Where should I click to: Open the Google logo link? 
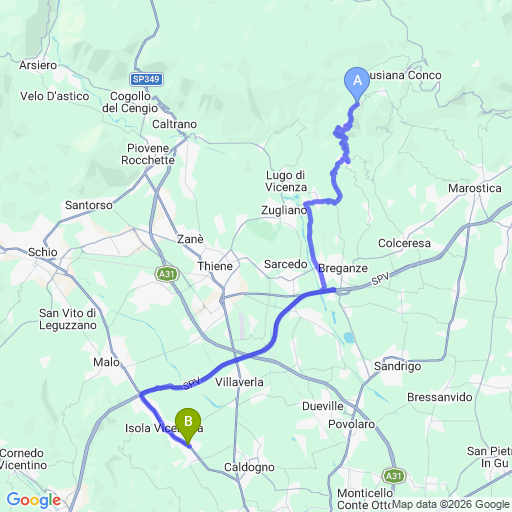click(34, 500)
